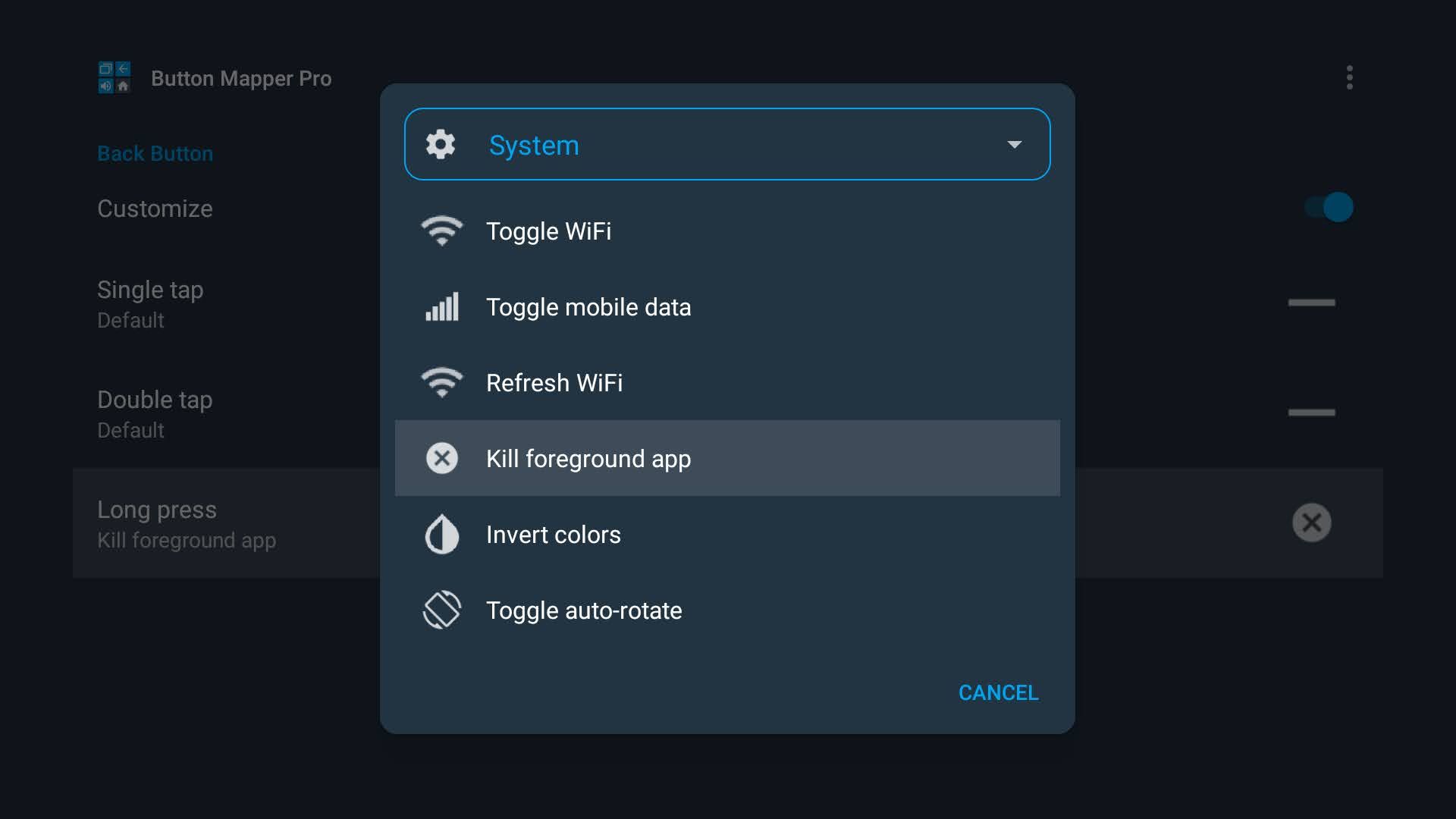The image size is (1456, 819).
Task: Select the Invert colors icon
Action: pyautogui.click(x=442, y=534)
